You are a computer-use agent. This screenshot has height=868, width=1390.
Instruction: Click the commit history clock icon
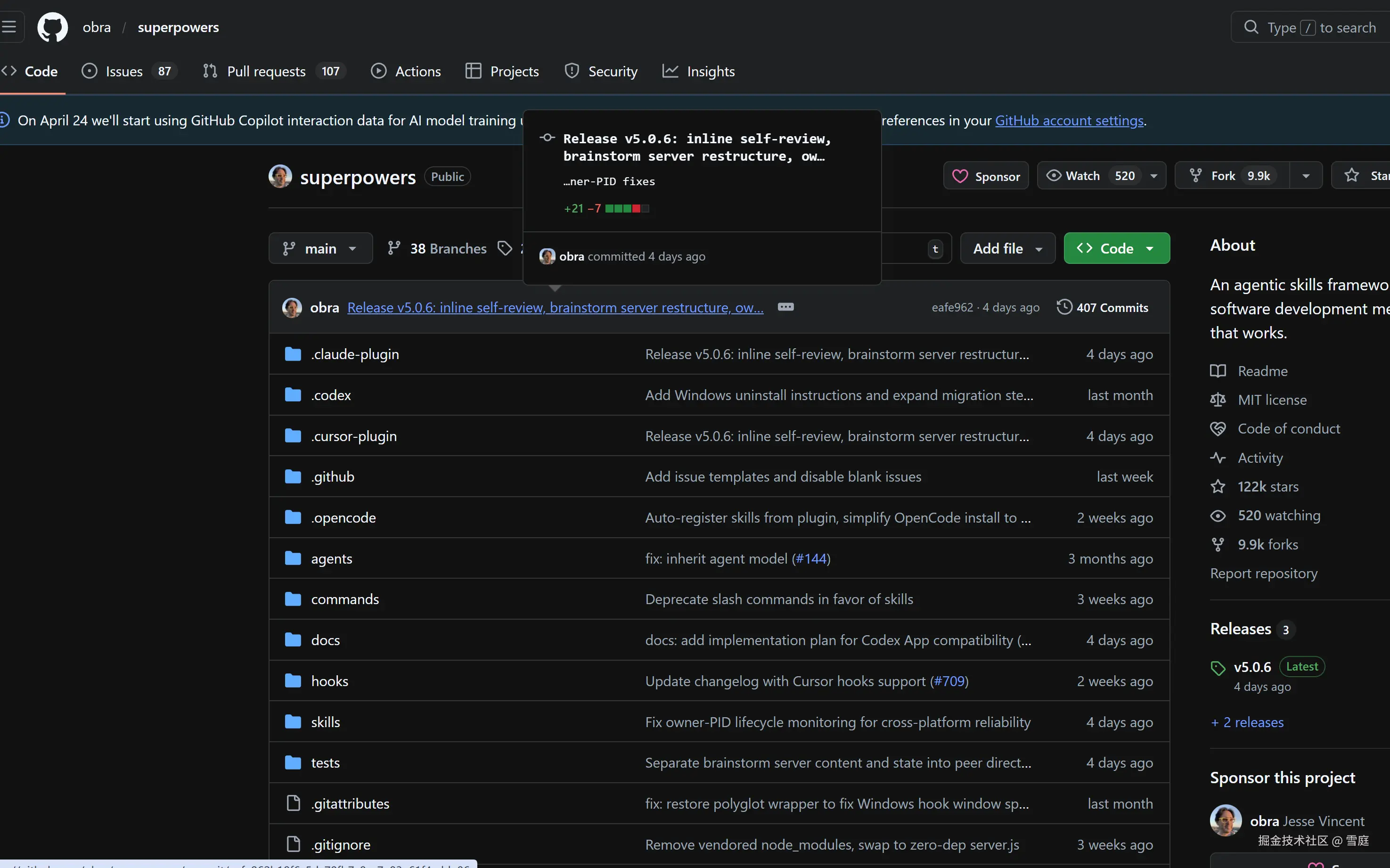coord(1064,307)
